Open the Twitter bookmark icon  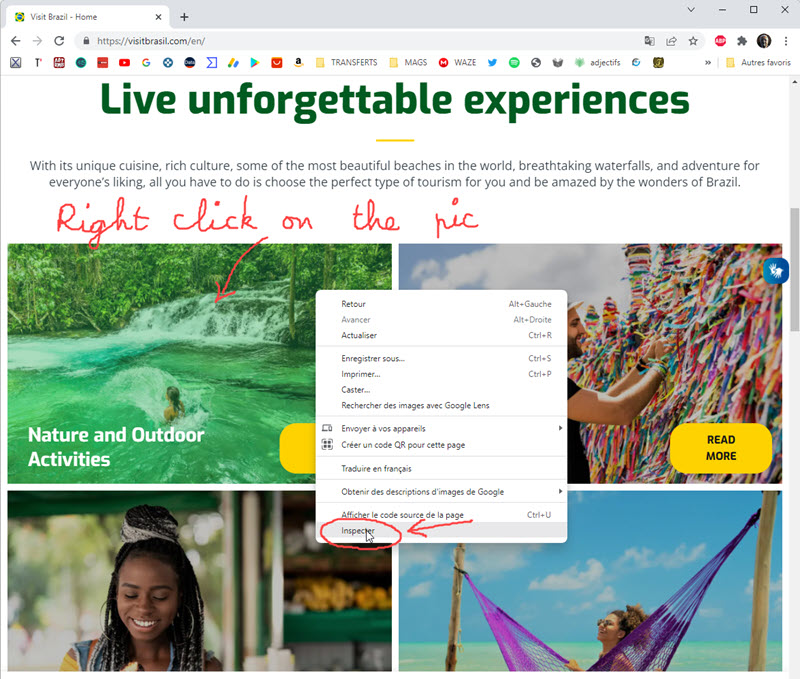[492, 63]
